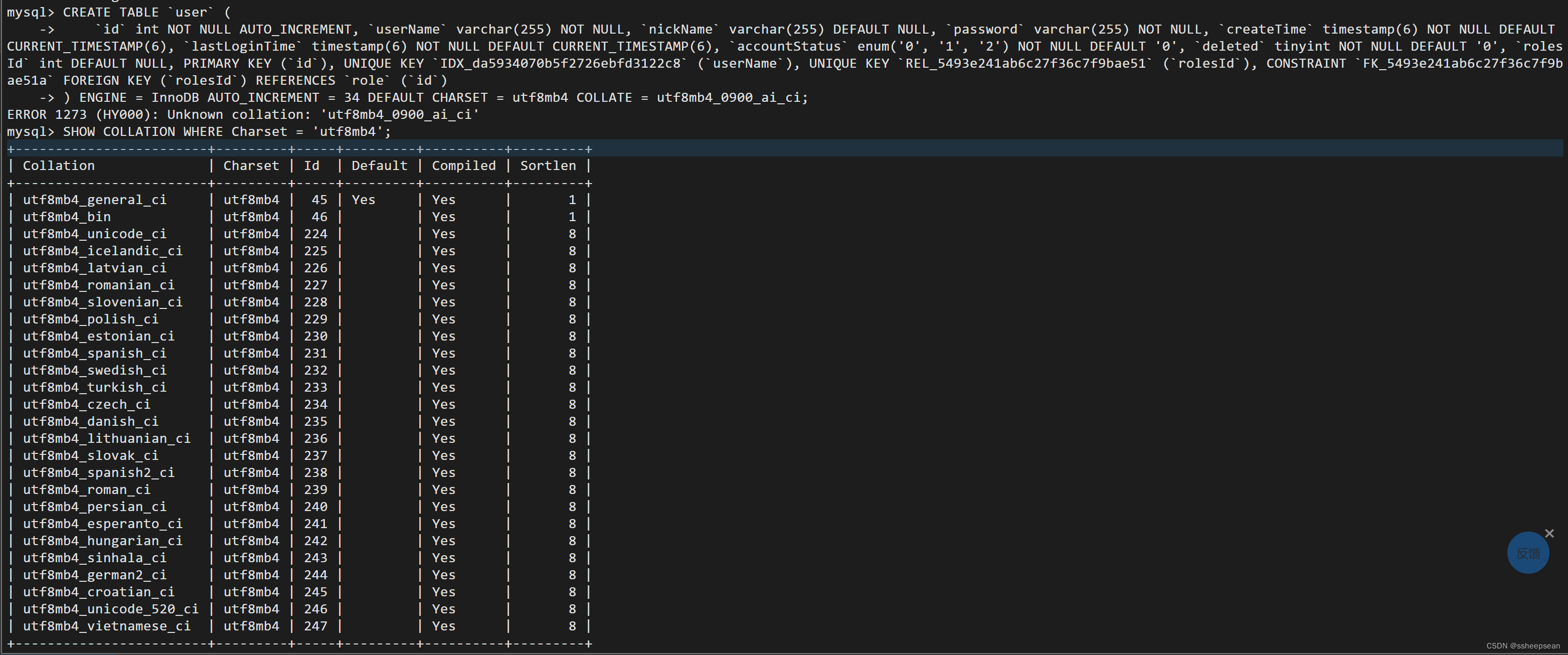
Task: Click the utf8mb4_bin collation entry
Action: pyautogui.click(x=66, y=217)
